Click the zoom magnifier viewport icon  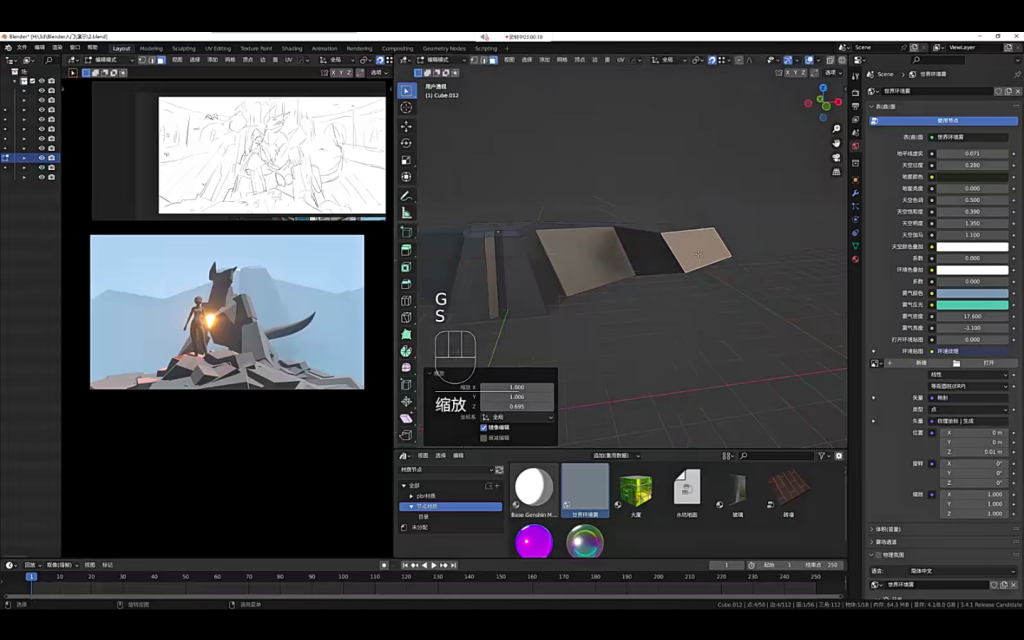[837, 129]
